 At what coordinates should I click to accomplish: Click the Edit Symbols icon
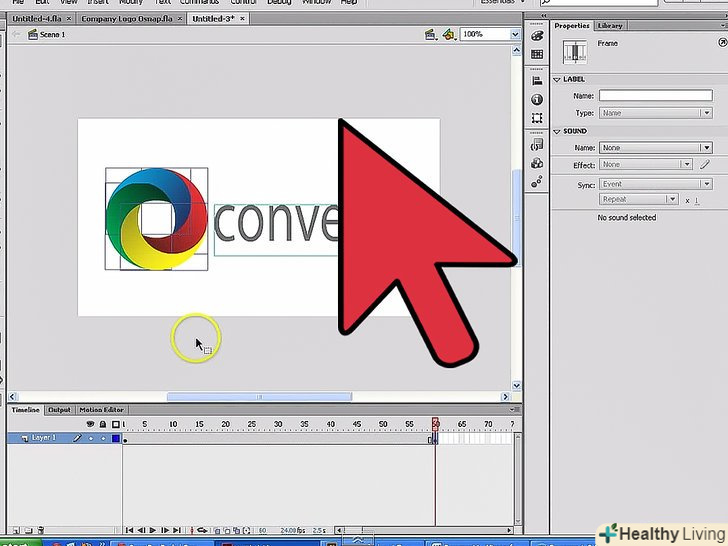448,34
